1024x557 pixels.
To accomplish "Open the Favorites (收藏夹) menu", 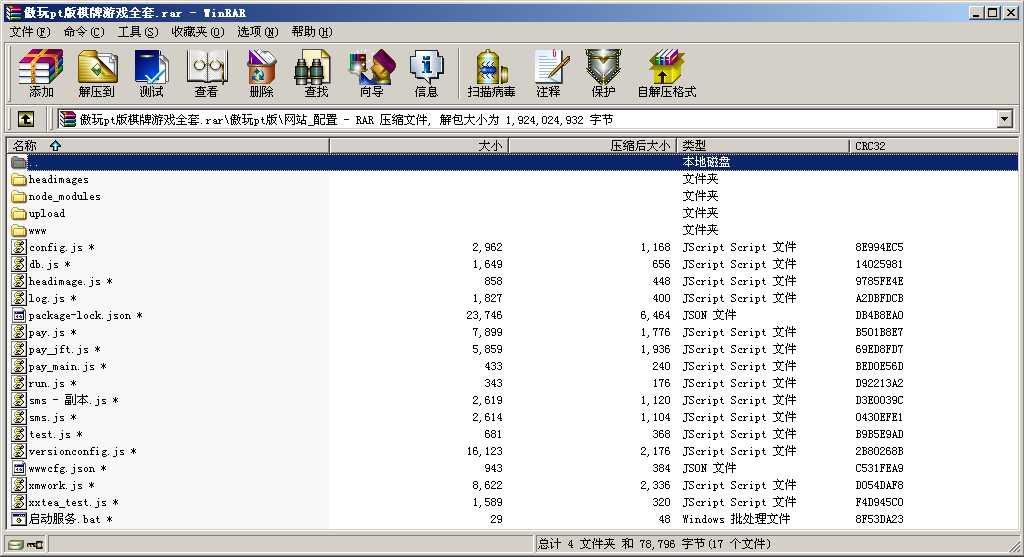I will click(x=198, y=31).
